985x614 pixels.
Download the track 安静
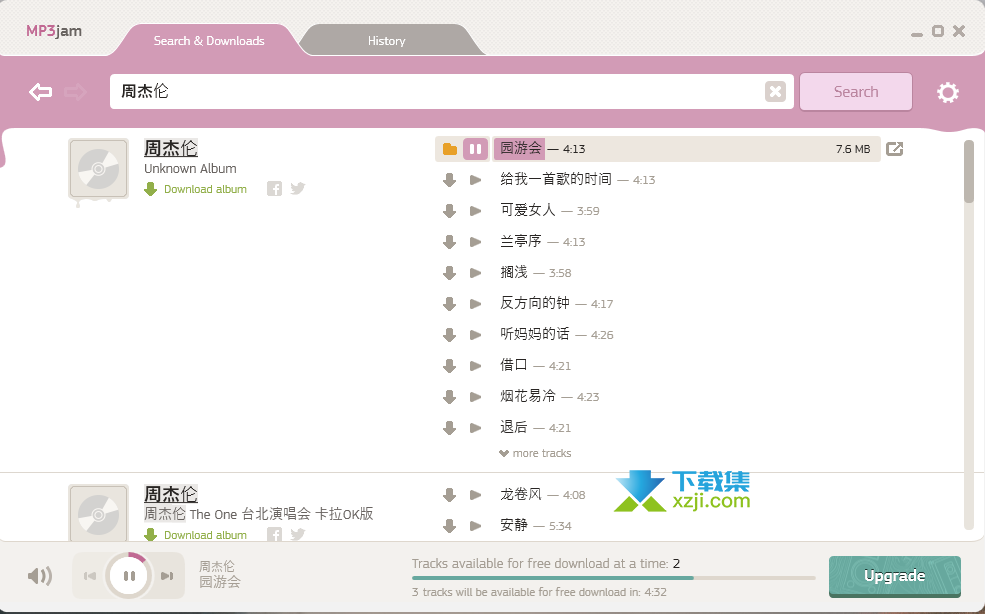(449, 526)
